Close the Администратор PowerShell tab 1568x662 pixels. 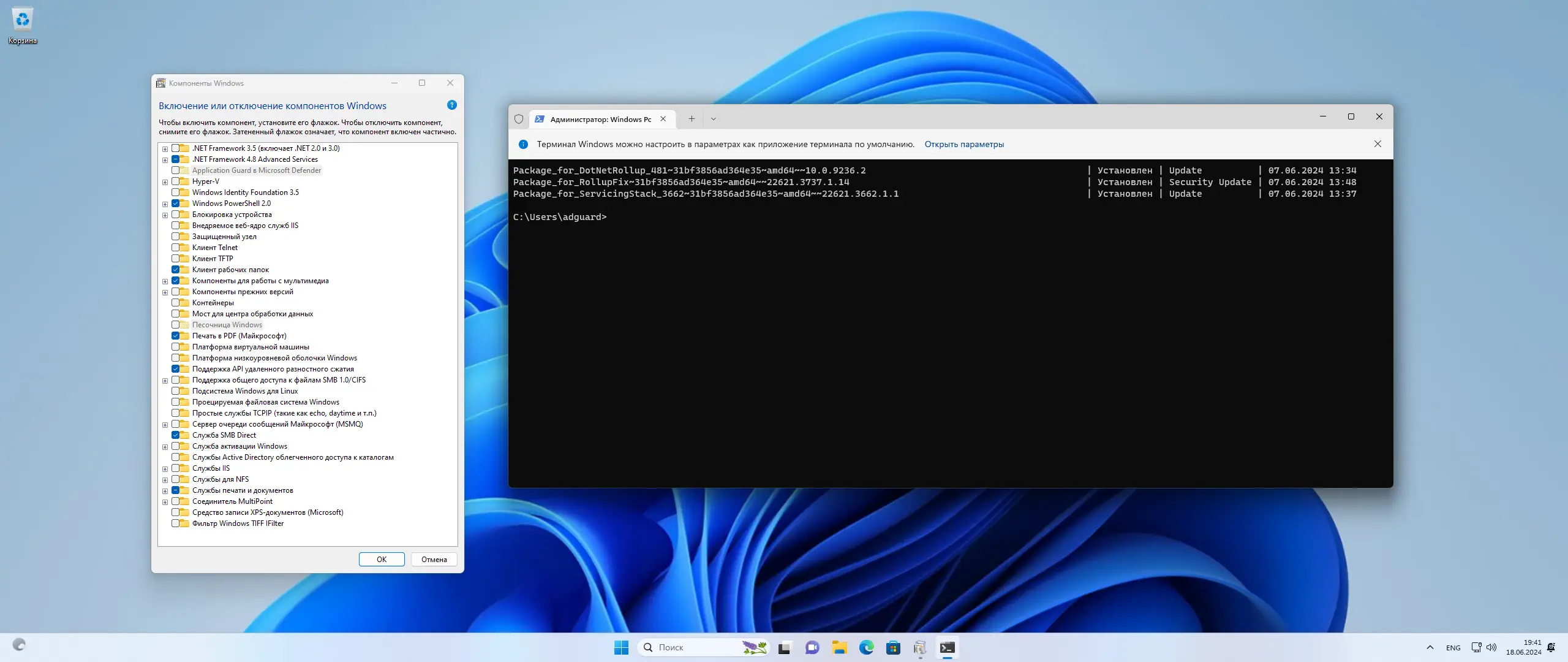663,119
